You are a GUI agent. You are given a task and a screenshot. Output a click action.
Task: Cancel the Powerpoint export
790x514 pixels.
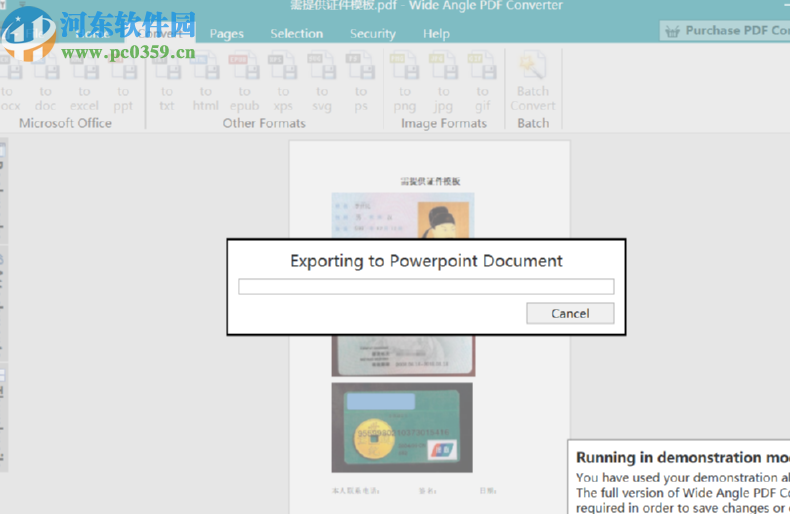570,313
